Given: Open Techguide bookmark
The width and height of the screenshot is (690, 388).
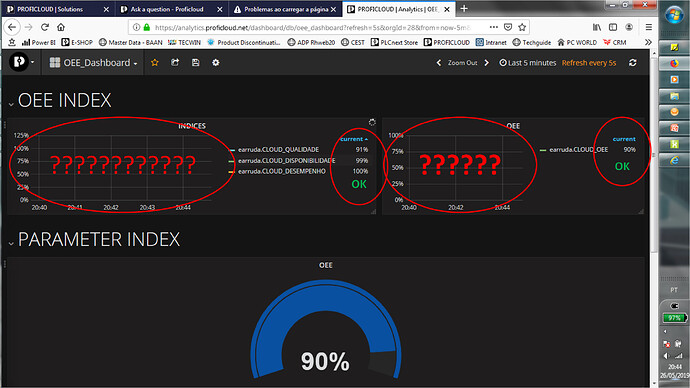Looking at the screenshot, I should 532,42.
